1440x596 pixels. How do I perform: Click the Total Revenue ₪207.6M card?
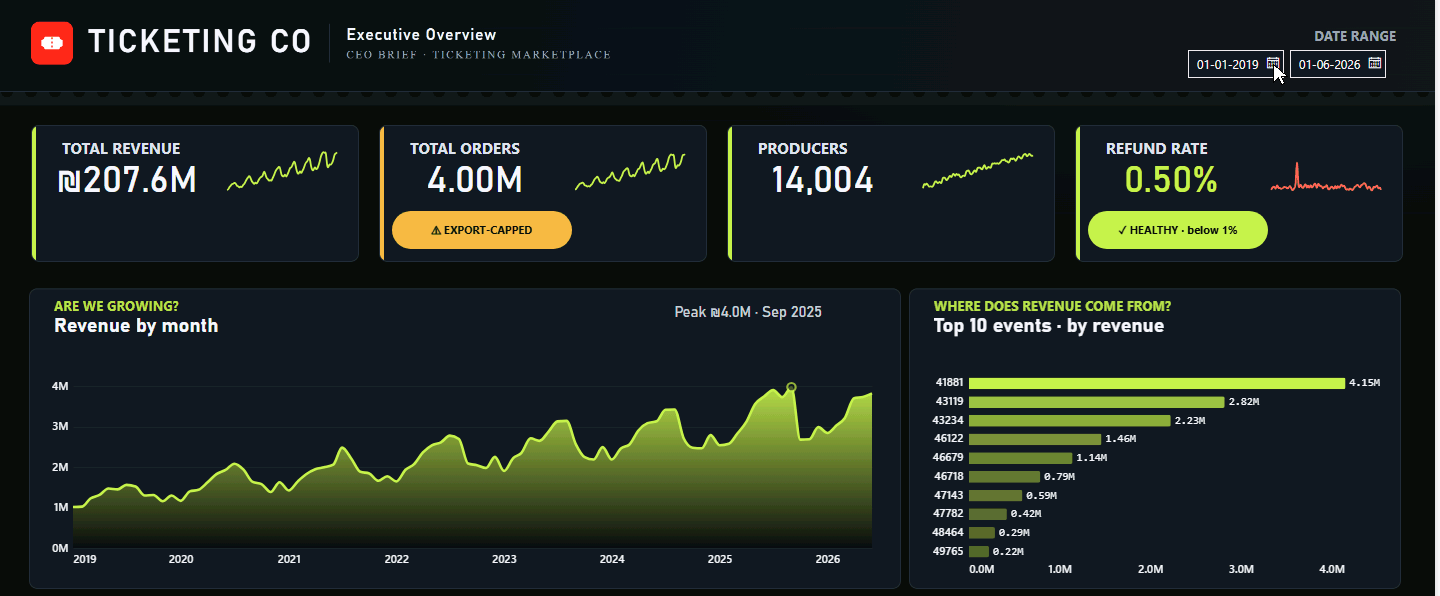pyautogui.click(x=195, y=194)
